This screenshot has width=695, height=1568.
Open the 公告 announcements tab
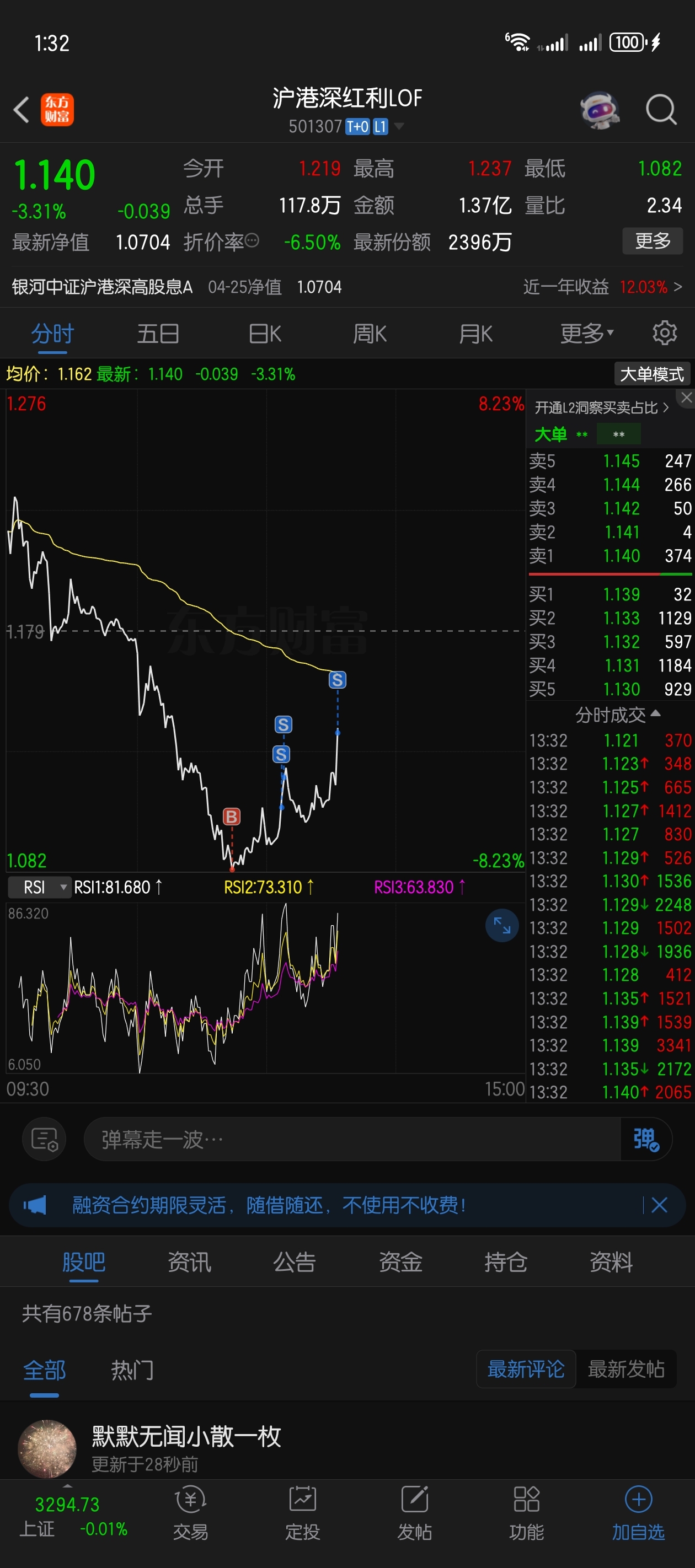click(295, 1261)
